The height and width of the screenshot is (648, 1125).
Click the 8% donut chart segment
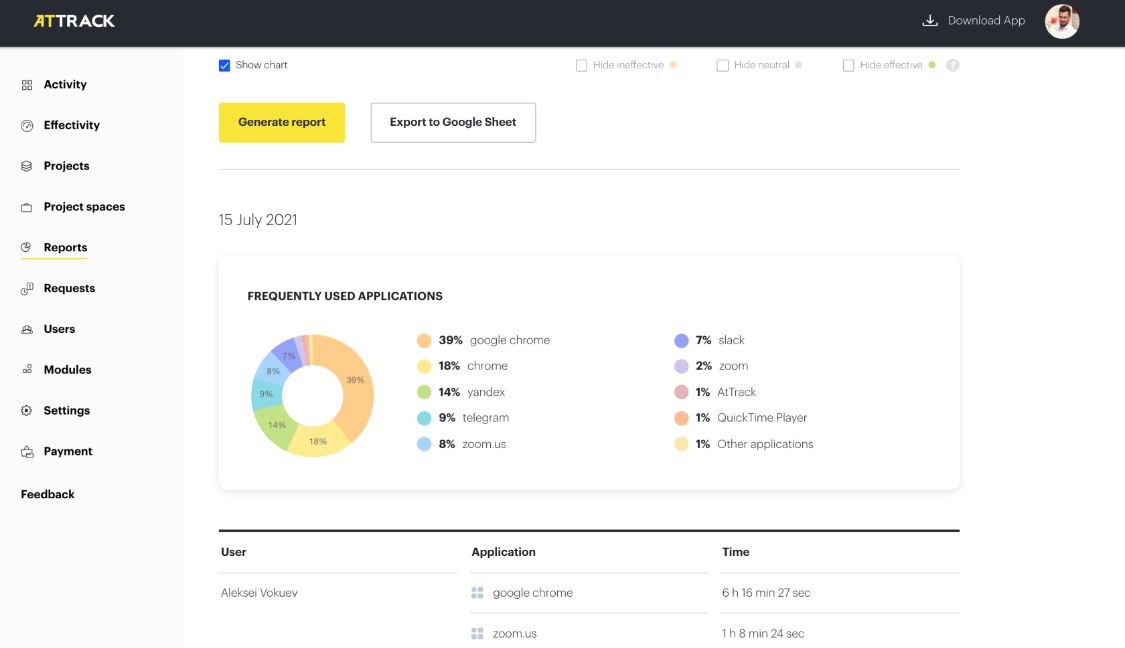(273, 370)
